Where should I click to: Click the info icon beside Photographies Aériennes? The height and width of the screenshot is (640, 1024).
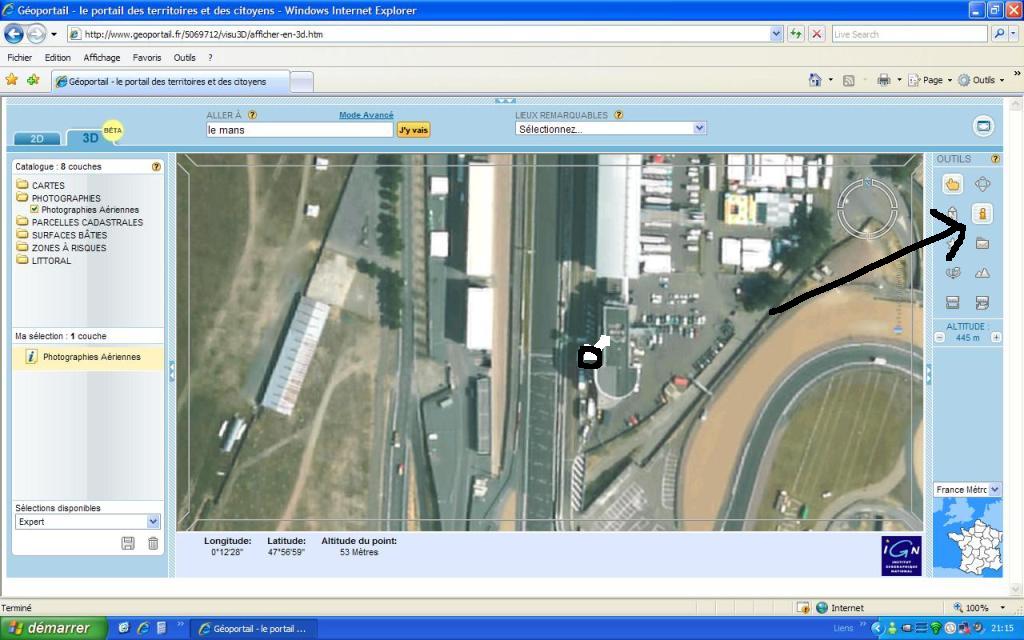(x=31, y=357)
